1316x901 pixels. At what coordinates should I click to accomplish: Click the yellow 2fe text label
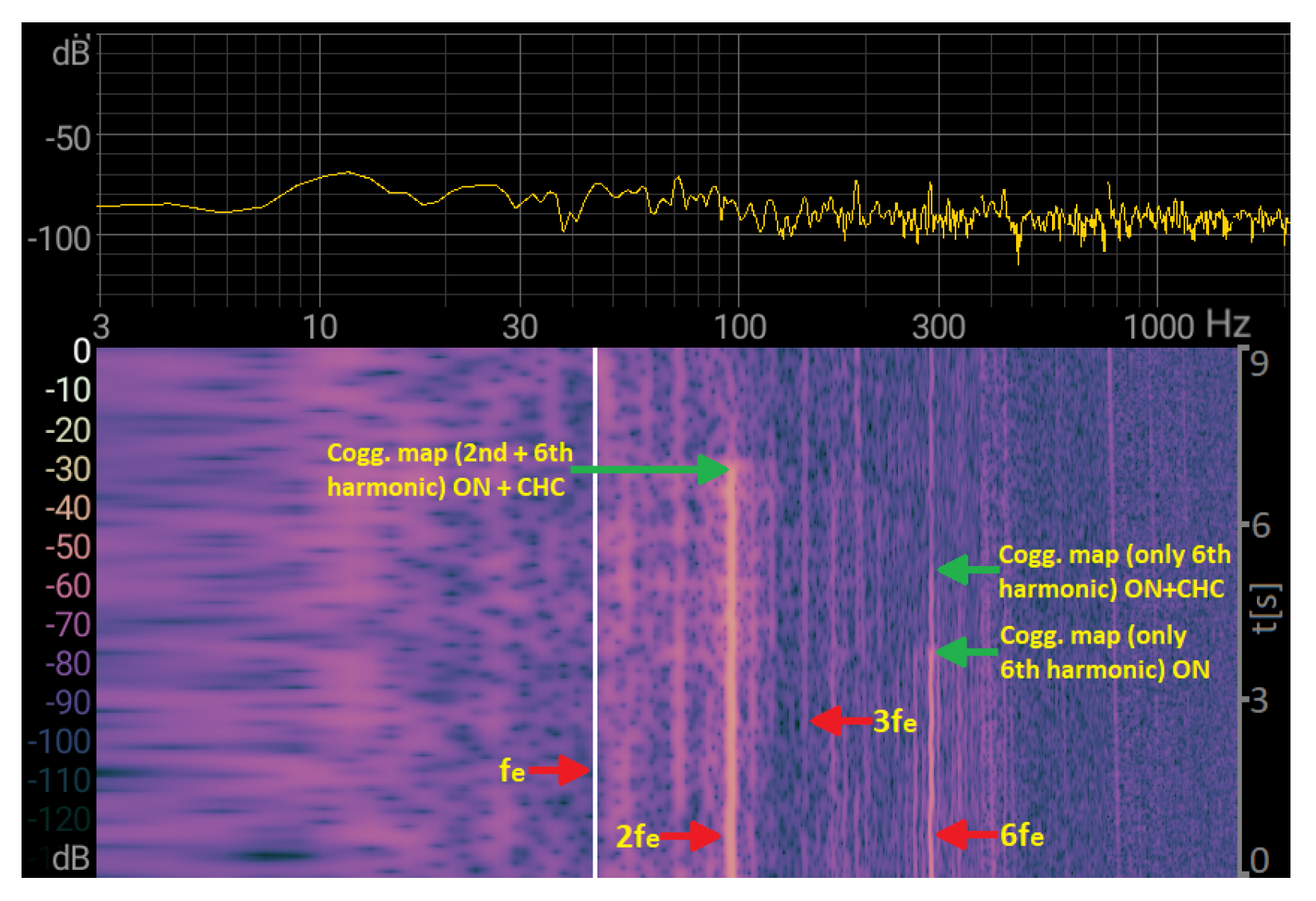(637, 836)
